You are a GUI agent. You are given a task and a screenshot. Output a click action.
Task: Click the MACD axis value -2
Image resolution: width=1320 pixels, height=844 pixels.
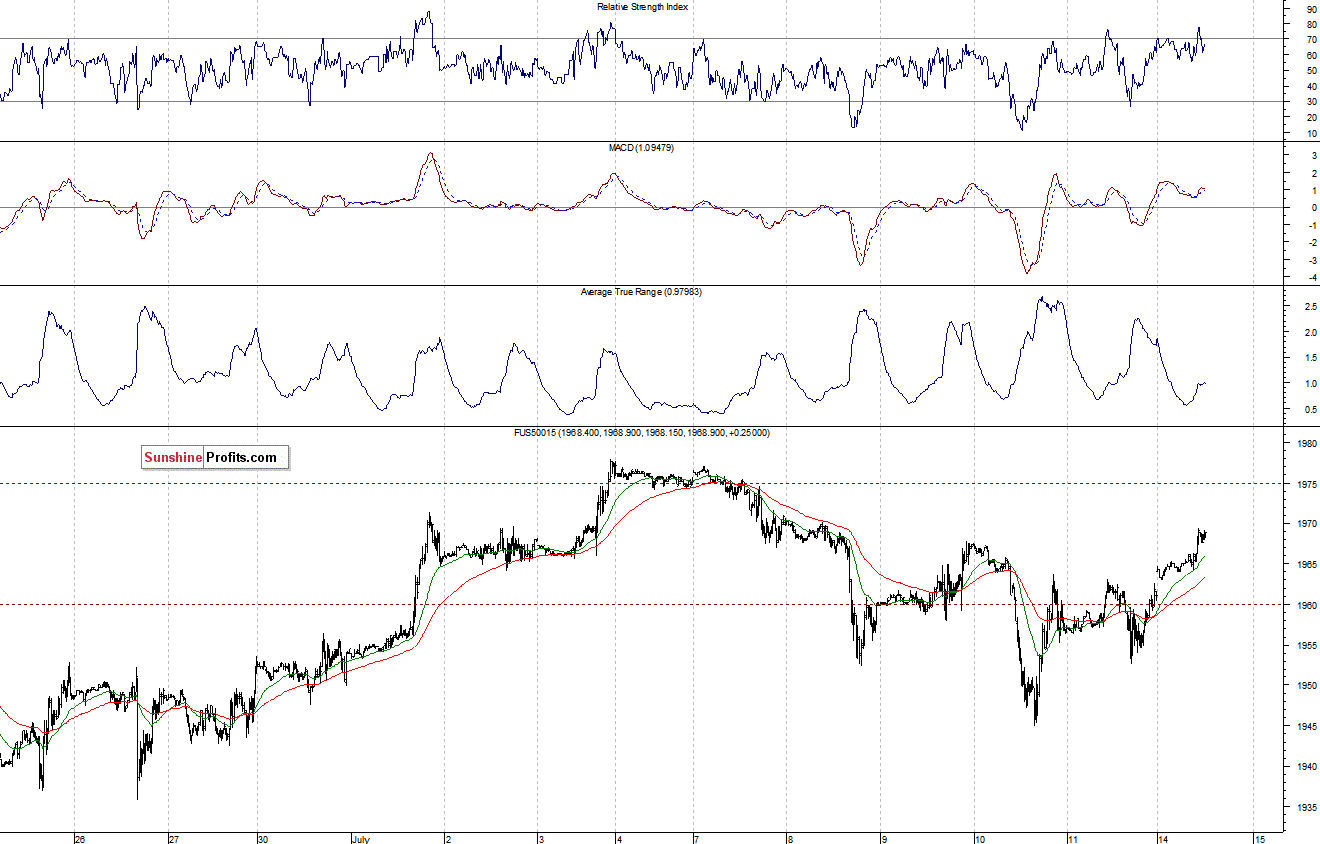click(x=1311, y=243)
